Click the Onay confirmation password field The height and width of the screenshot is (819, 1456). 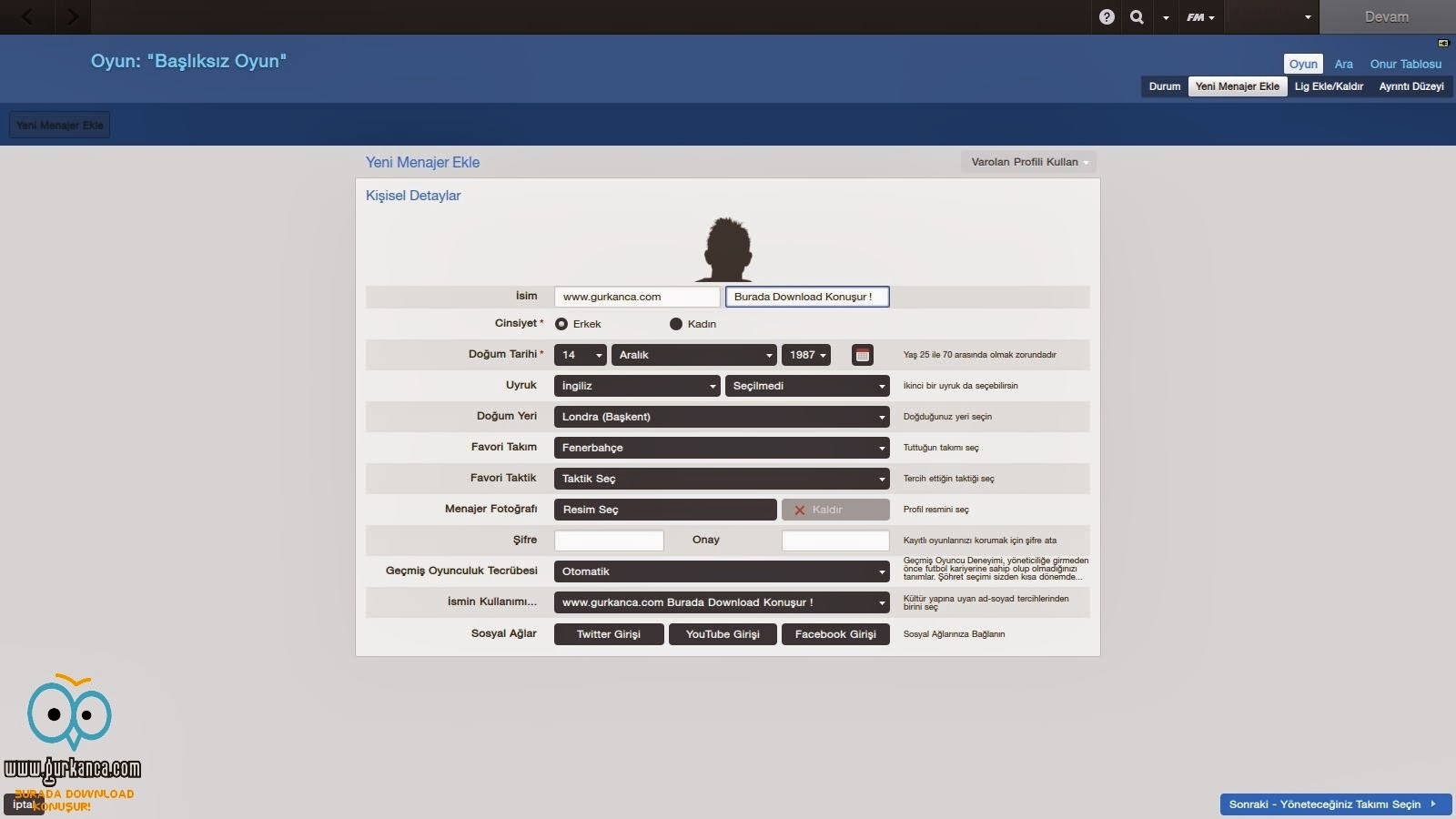click(x=835, y=541)
